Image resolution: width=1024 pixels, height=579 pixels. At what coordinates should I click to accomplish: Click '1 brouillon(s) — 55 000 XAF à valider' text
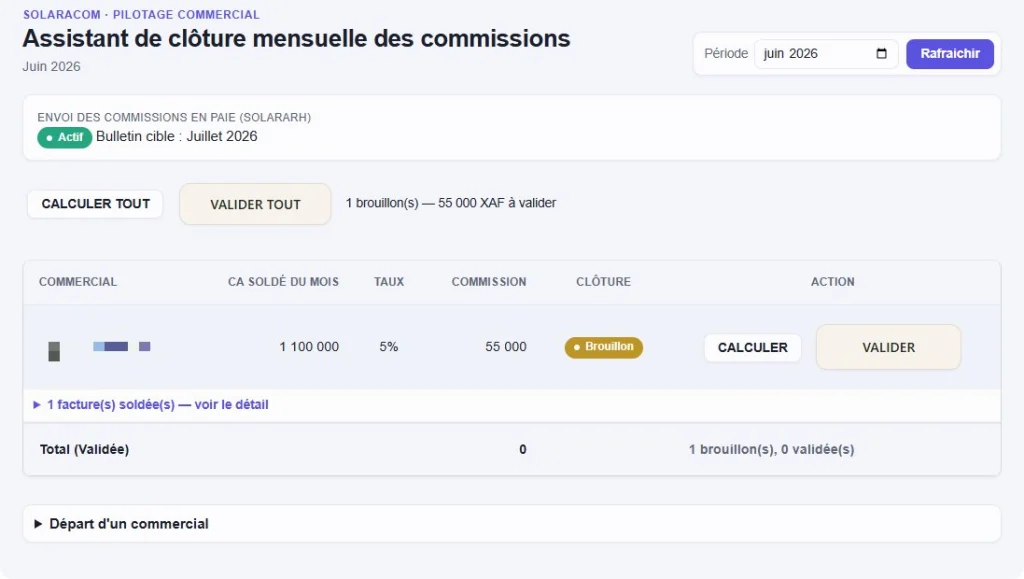click(x=451, y=203)
